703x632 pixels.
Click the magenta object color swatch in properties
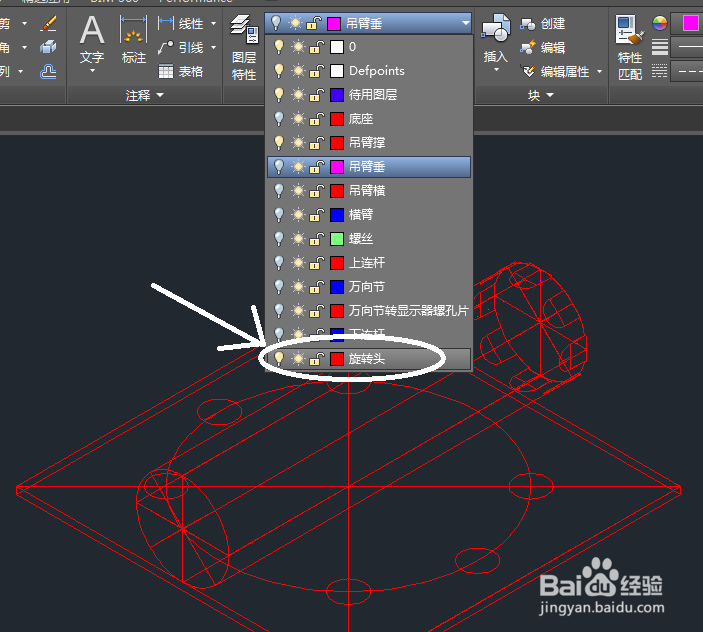[x=690, y=23]
